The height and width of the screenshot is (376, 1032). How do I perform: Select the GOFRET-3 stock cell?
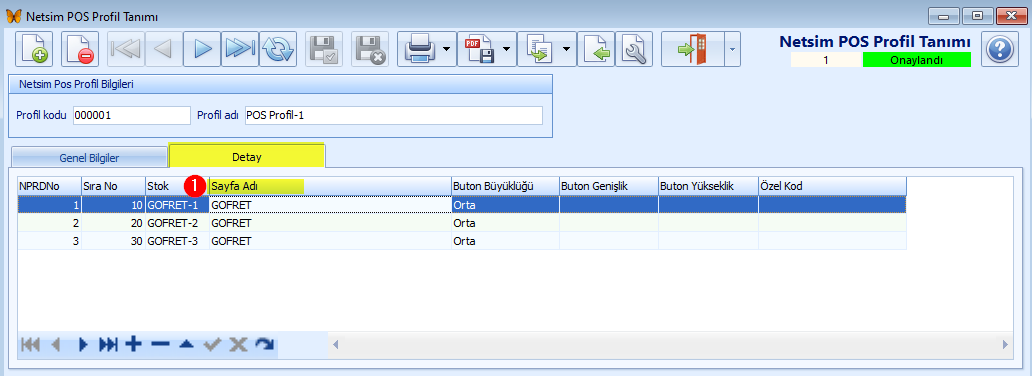[x=177, y=241]
